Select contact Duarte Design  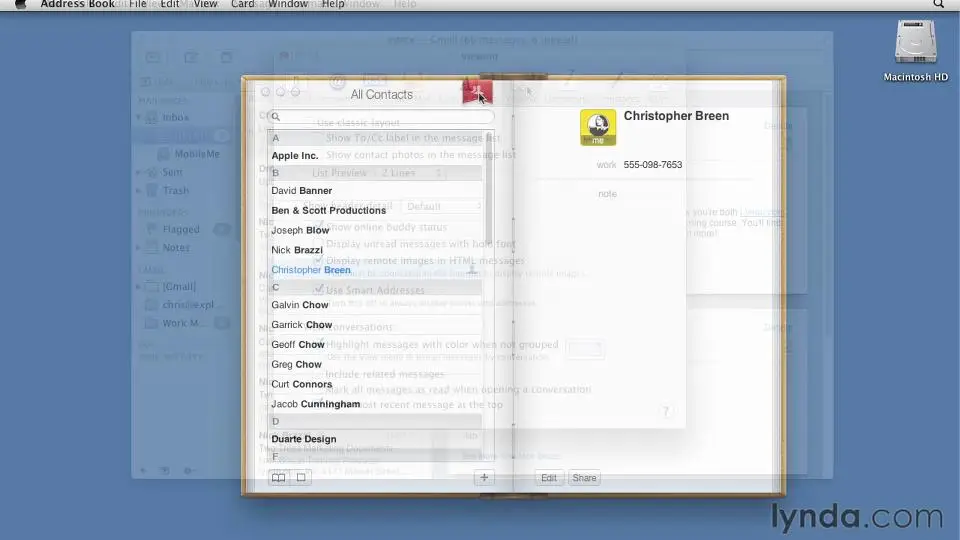[304, 439]
